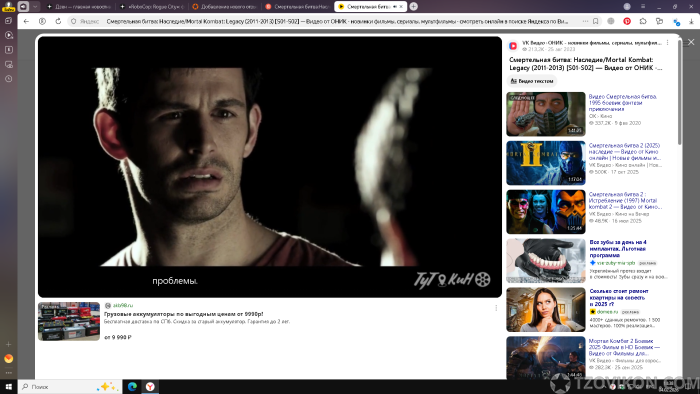Open the three-dots menu in the address bar
Viewport: 700px width, 394px height.
click(x=585, y=21)
